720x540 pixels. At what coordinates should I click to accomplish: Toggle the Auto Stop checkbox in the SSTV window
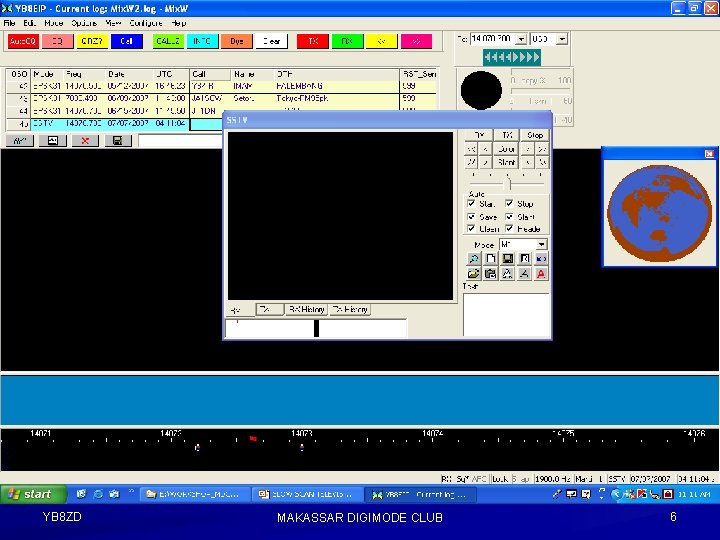click(509, 203)
